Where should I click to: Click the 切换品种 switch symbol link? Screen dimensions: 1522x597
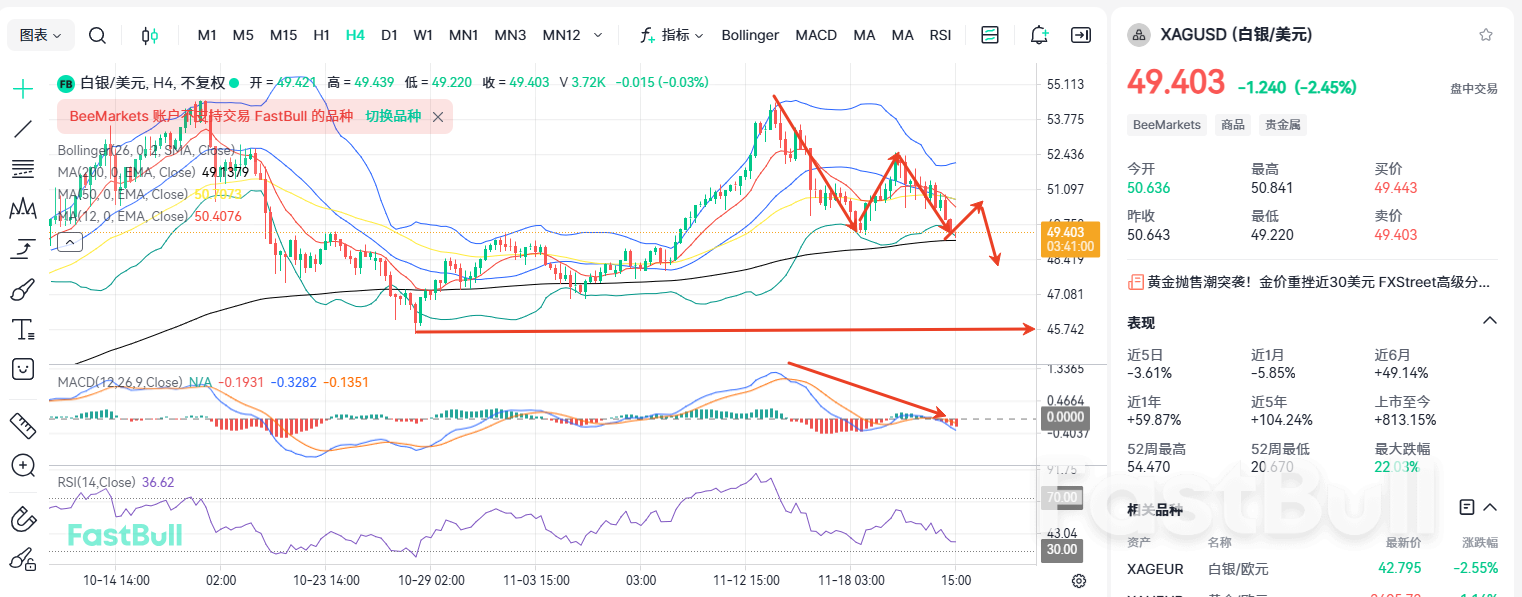point(393,116)
